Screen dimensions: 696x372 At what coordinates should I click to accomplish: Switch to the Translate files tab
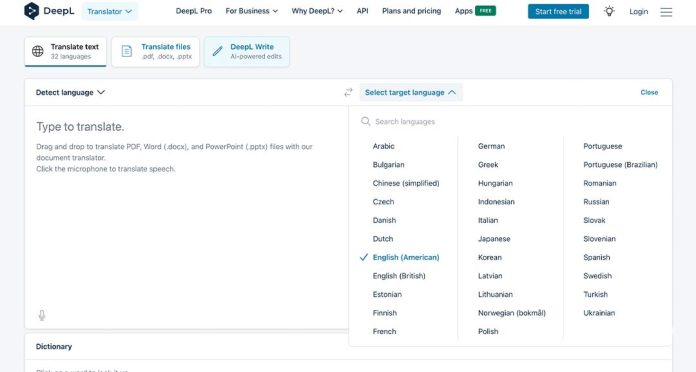(x=155, y=51)
